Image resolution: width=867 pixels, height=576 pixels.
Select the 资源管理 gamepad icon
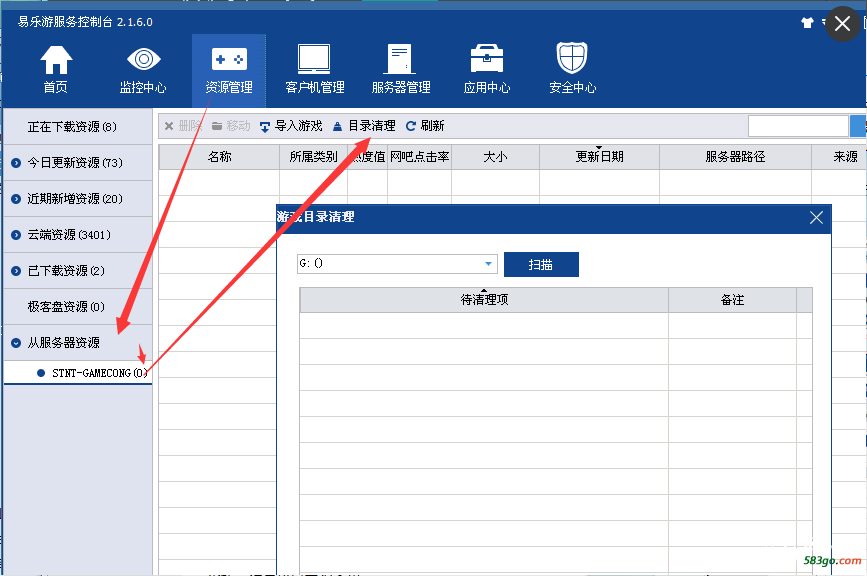tap(229, 59)
